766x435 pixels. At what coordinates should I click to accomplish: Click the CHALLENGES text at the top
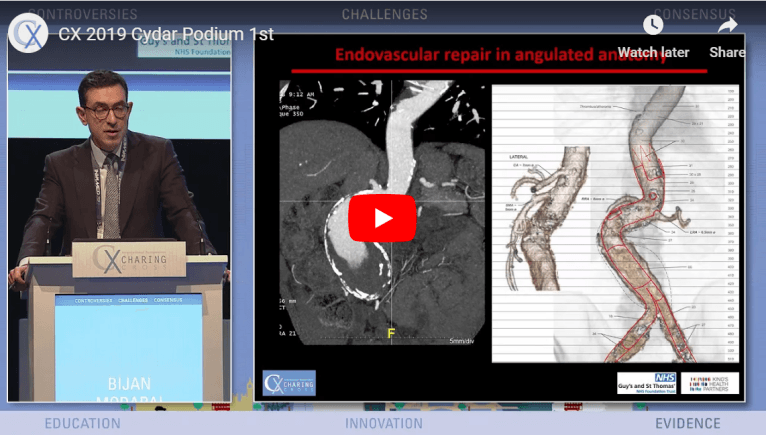pyautogui.click(x=384, y=14)
